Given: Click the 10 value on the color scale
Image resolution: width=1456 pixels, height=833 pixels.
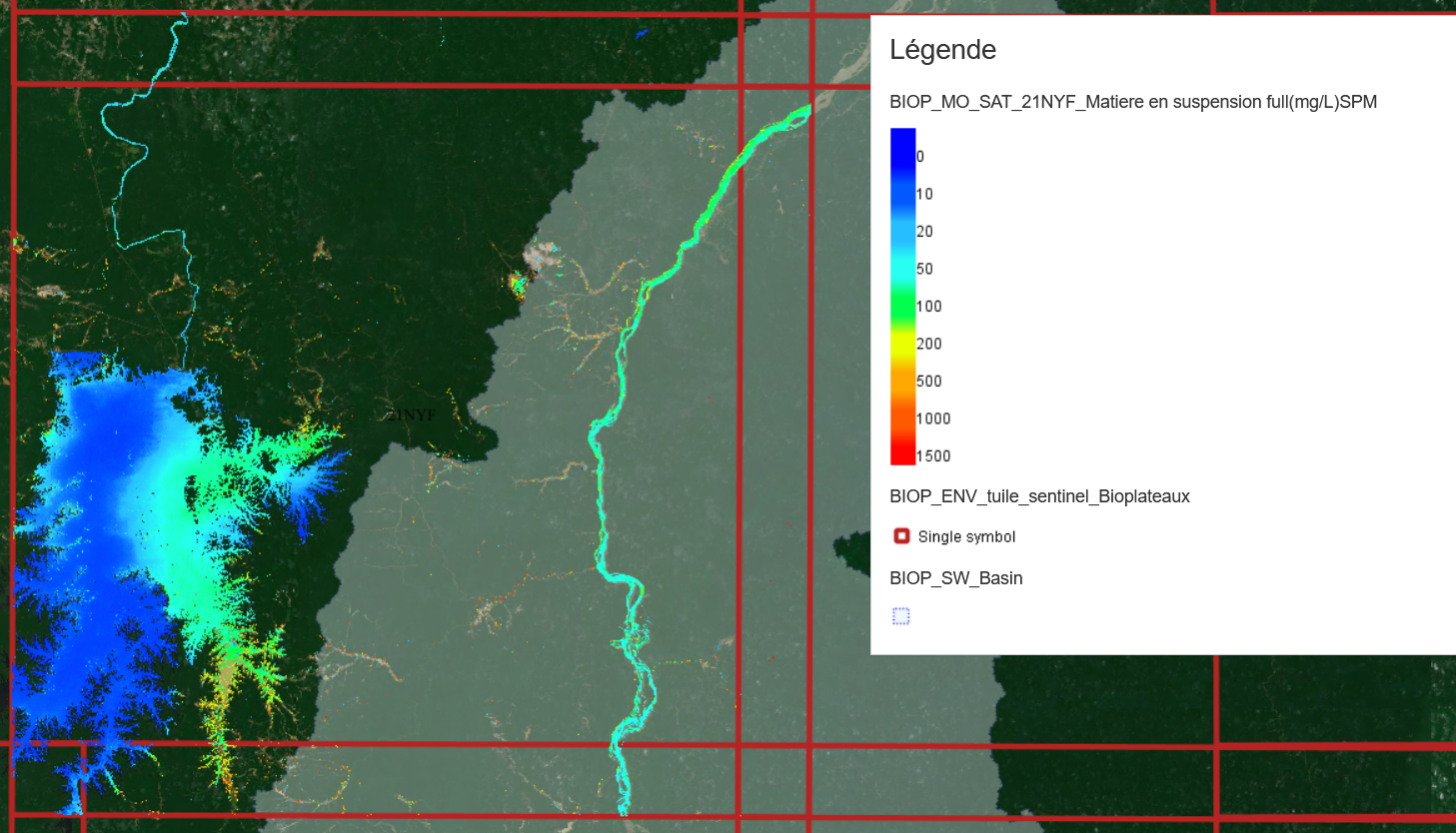Looking at the screenshot, I should pos(924,194).
